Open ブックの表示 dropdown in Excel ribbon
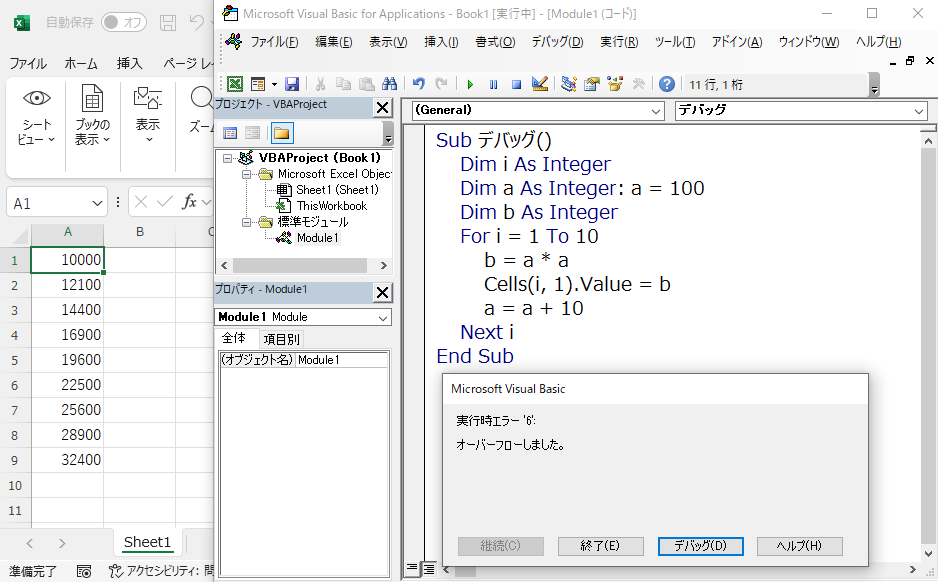 pos(92,115)
